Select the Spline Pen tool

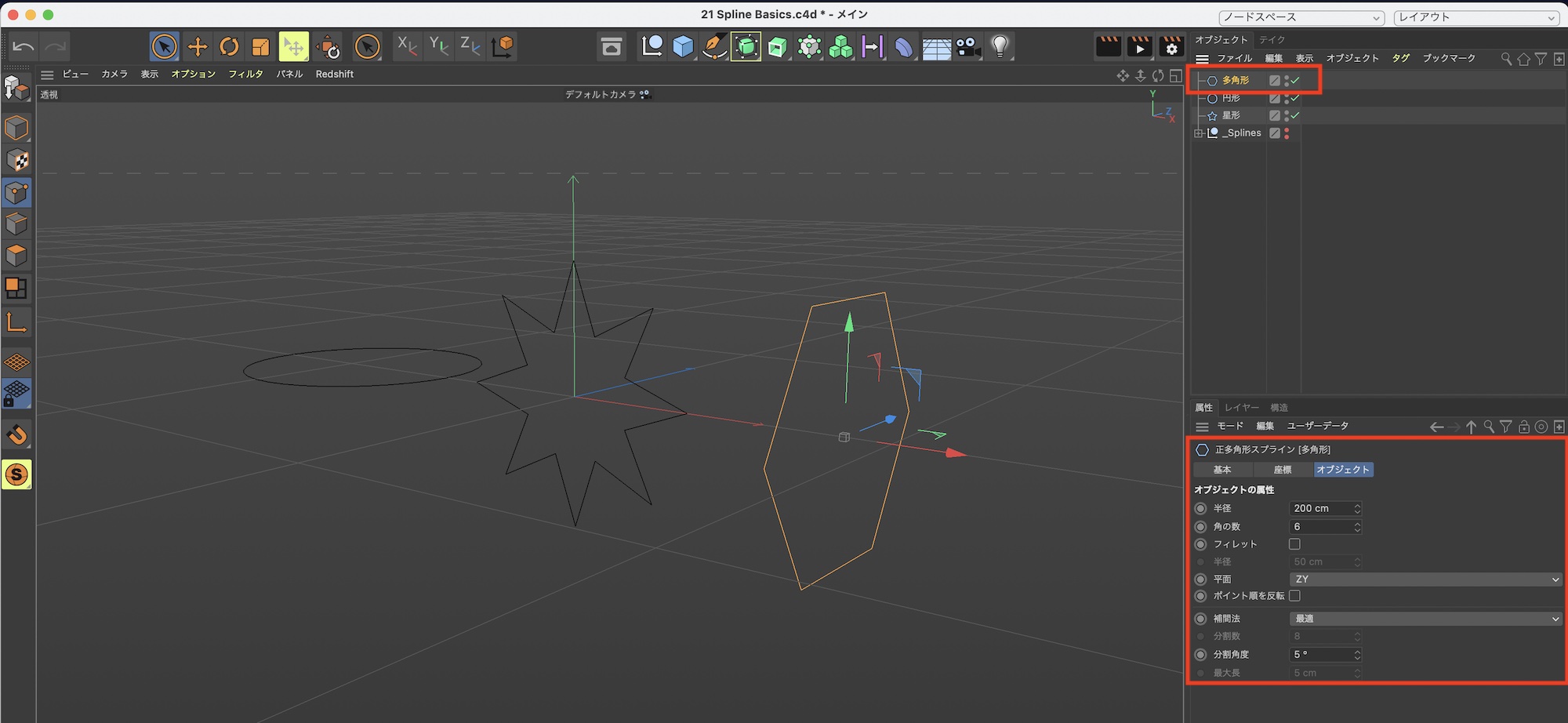(x=714, y=47)
